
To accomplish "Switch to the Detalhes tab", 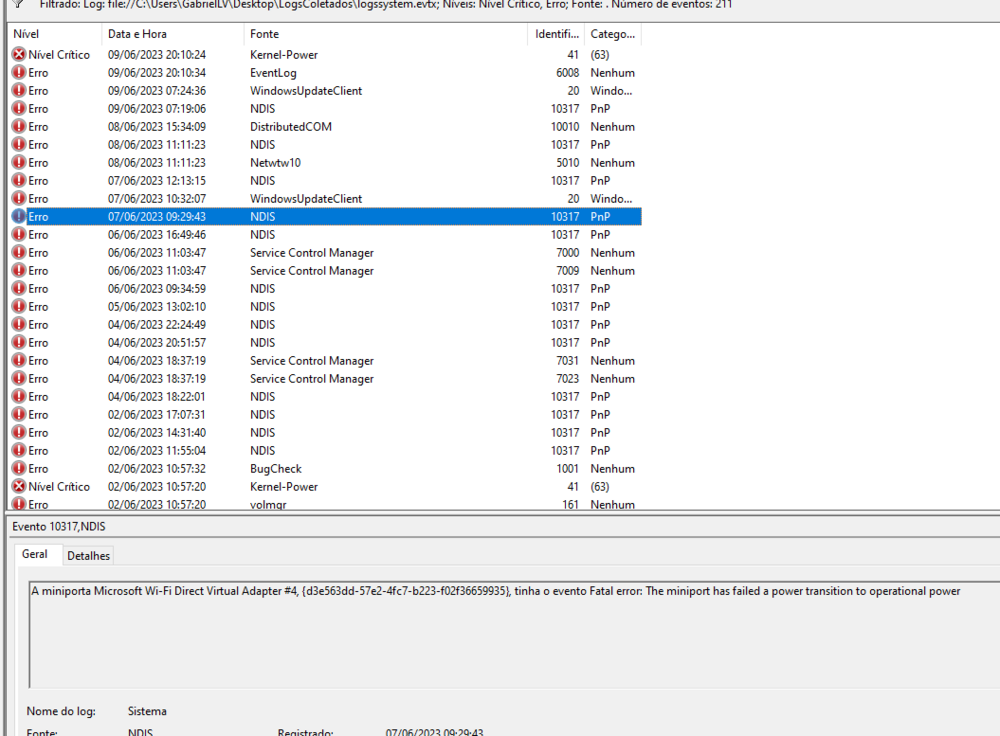I will pos(88,555).
